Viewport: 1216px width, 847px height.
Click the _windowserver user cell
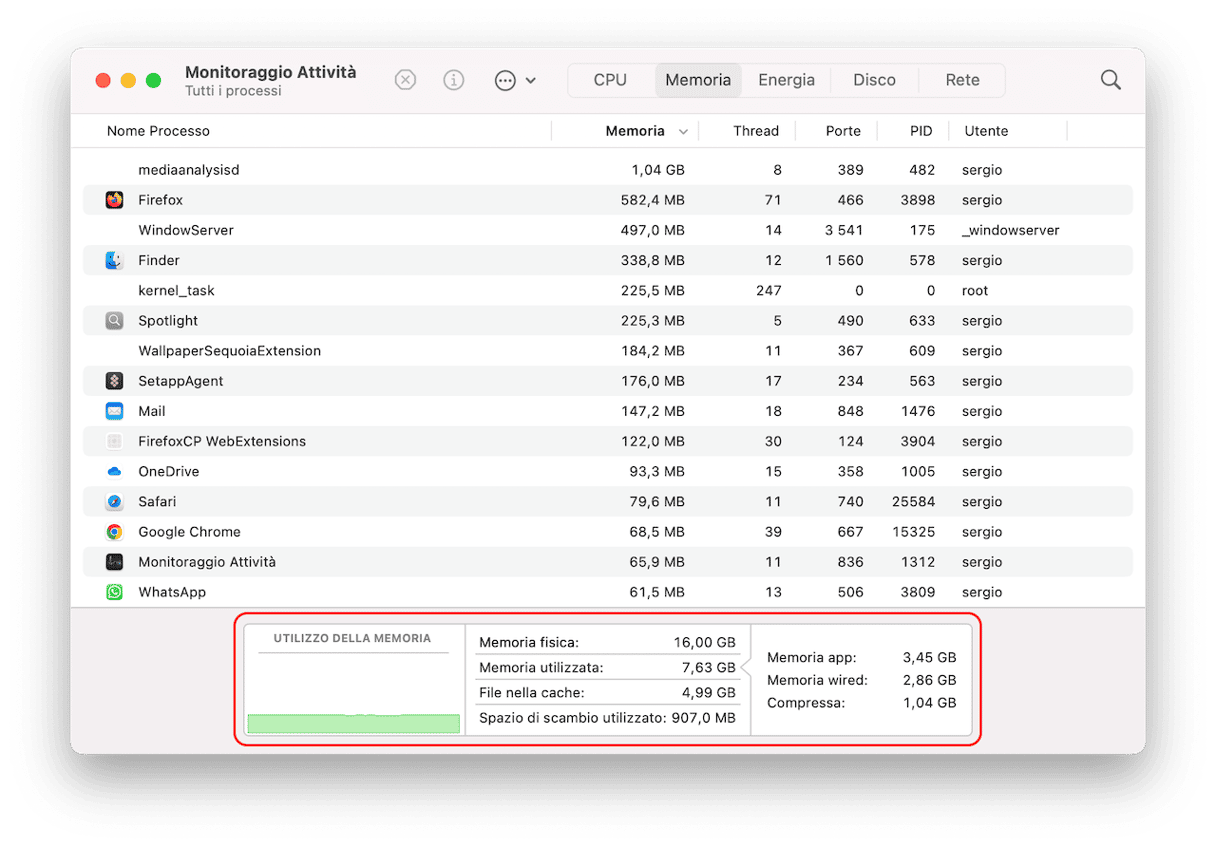coord(1010,230)
